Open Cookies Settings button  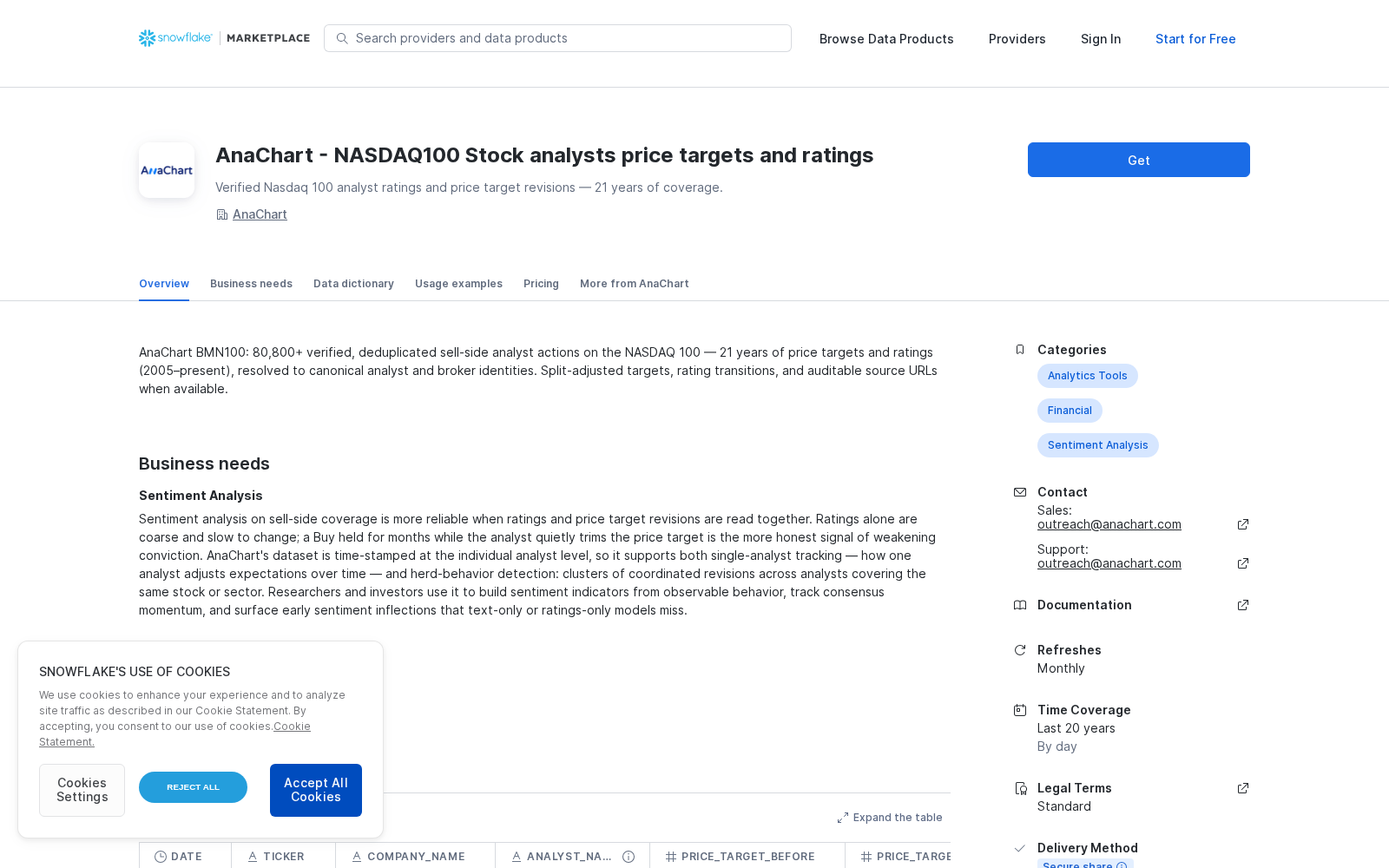tap(82, 790)
